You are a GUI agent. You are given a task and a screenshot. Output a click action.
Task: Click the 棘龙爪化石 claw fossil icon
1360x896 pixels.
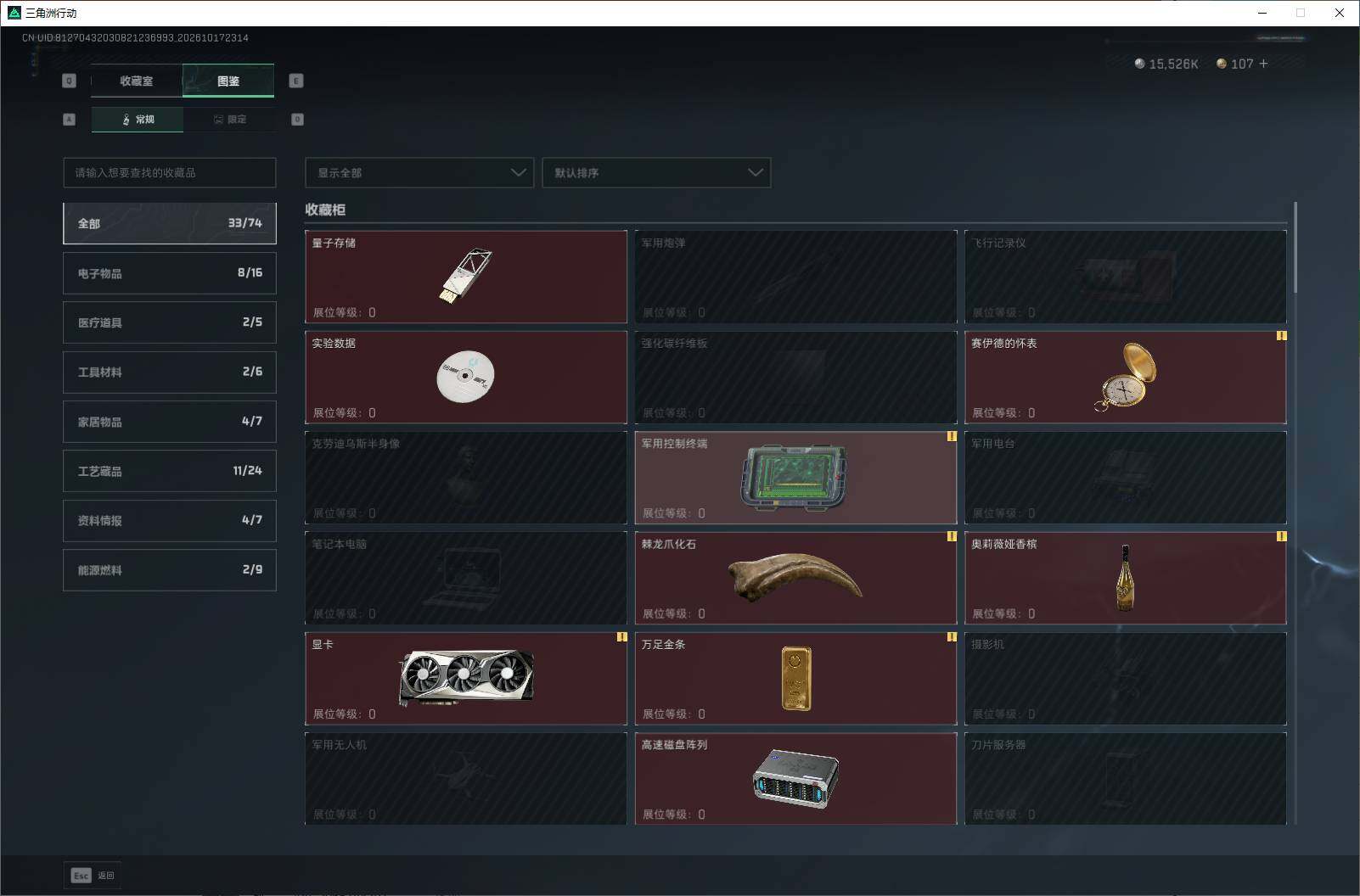point(795,577)
